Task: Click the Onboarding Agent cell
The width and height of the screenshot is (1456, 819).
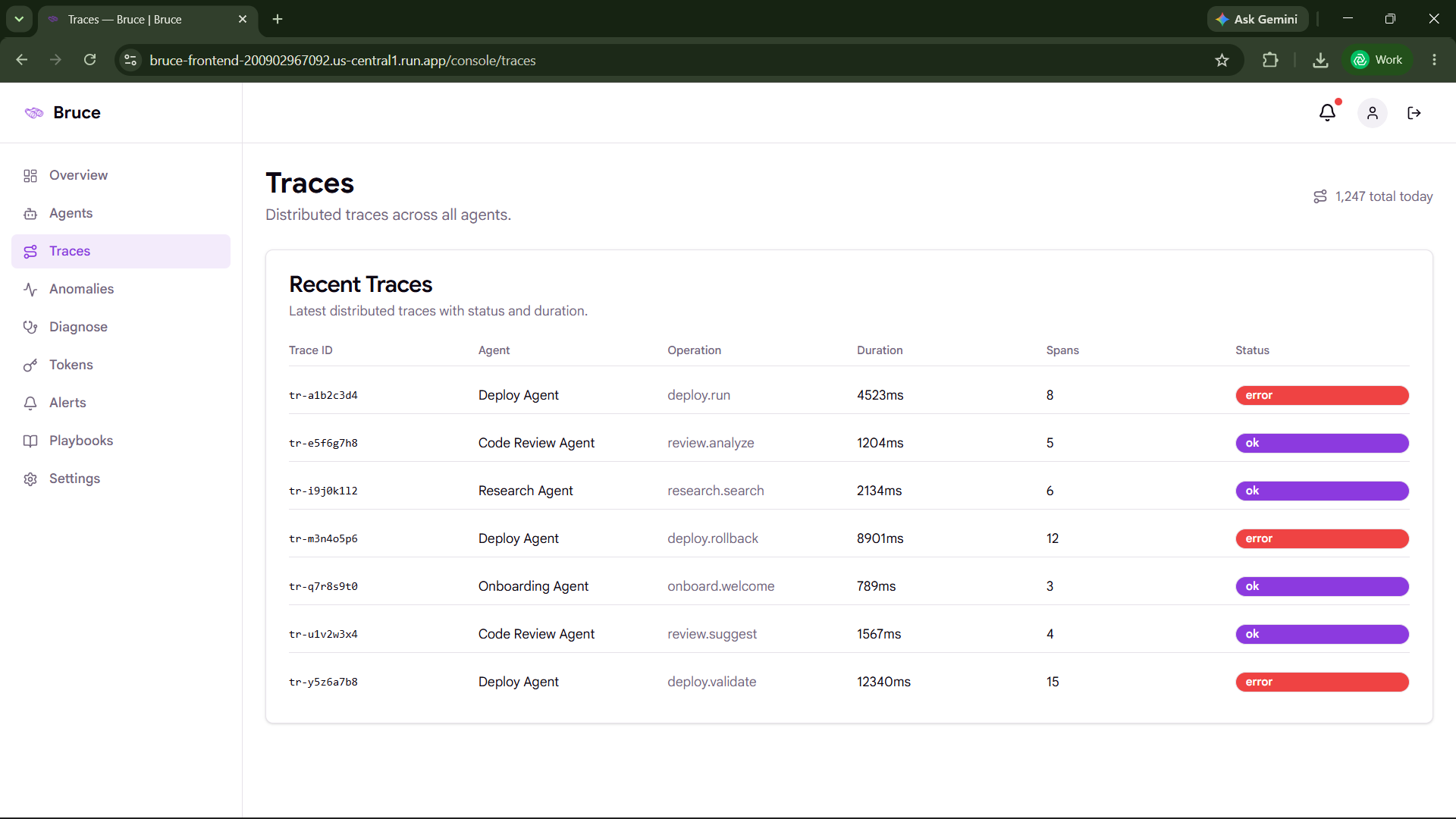Action: [533, 586]
